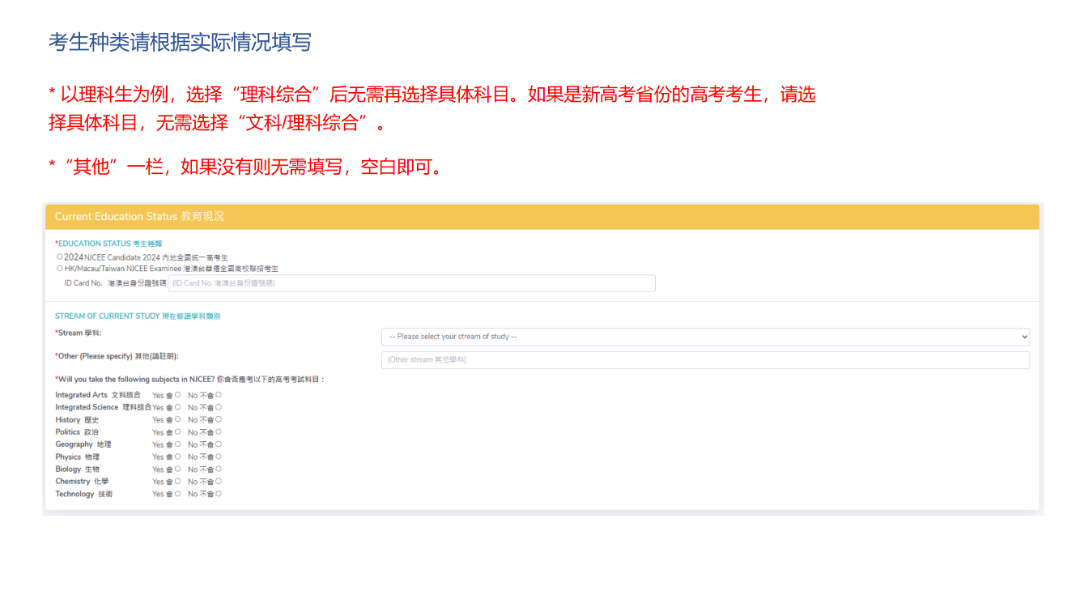Select Yes for Biology 生物
The width and height of the screenshot is (1080, 607).
click(x=178, y=468)
